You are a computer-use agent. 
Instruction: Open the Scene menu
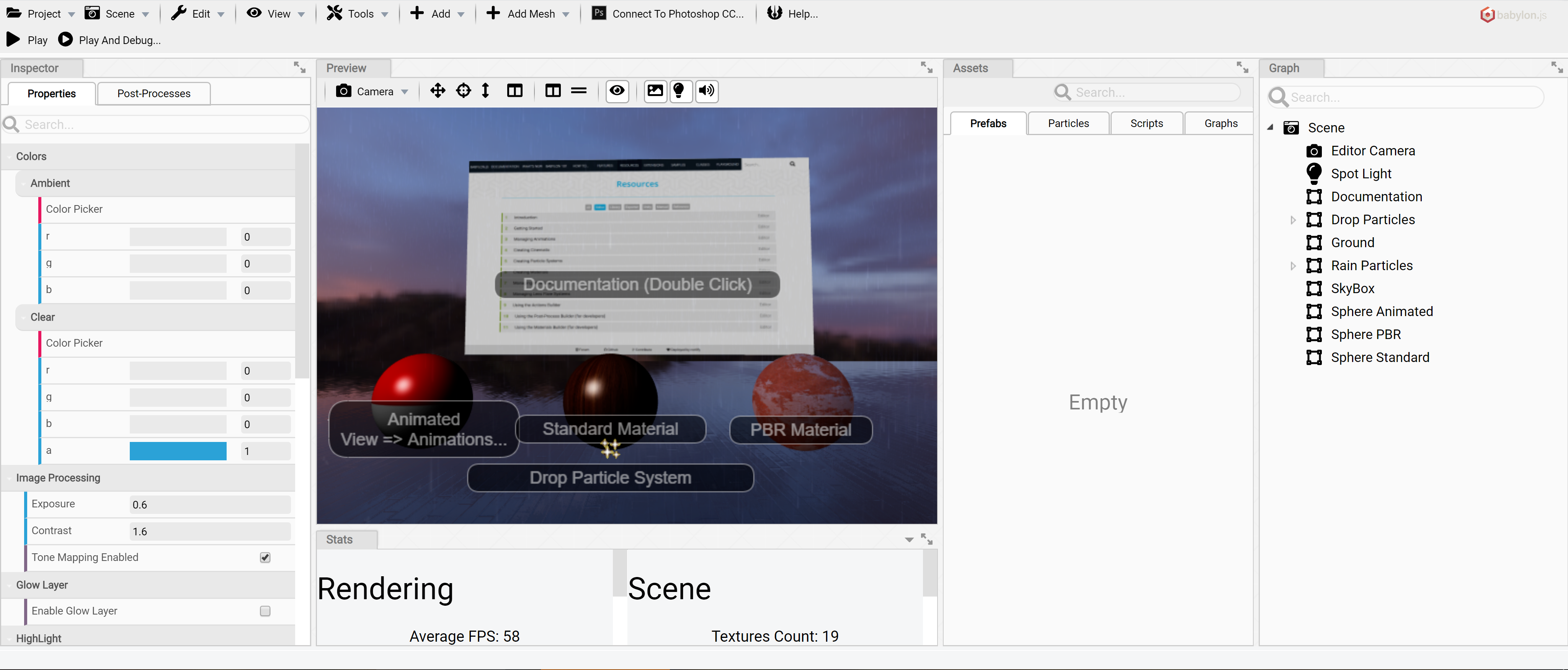coord(117,14)
